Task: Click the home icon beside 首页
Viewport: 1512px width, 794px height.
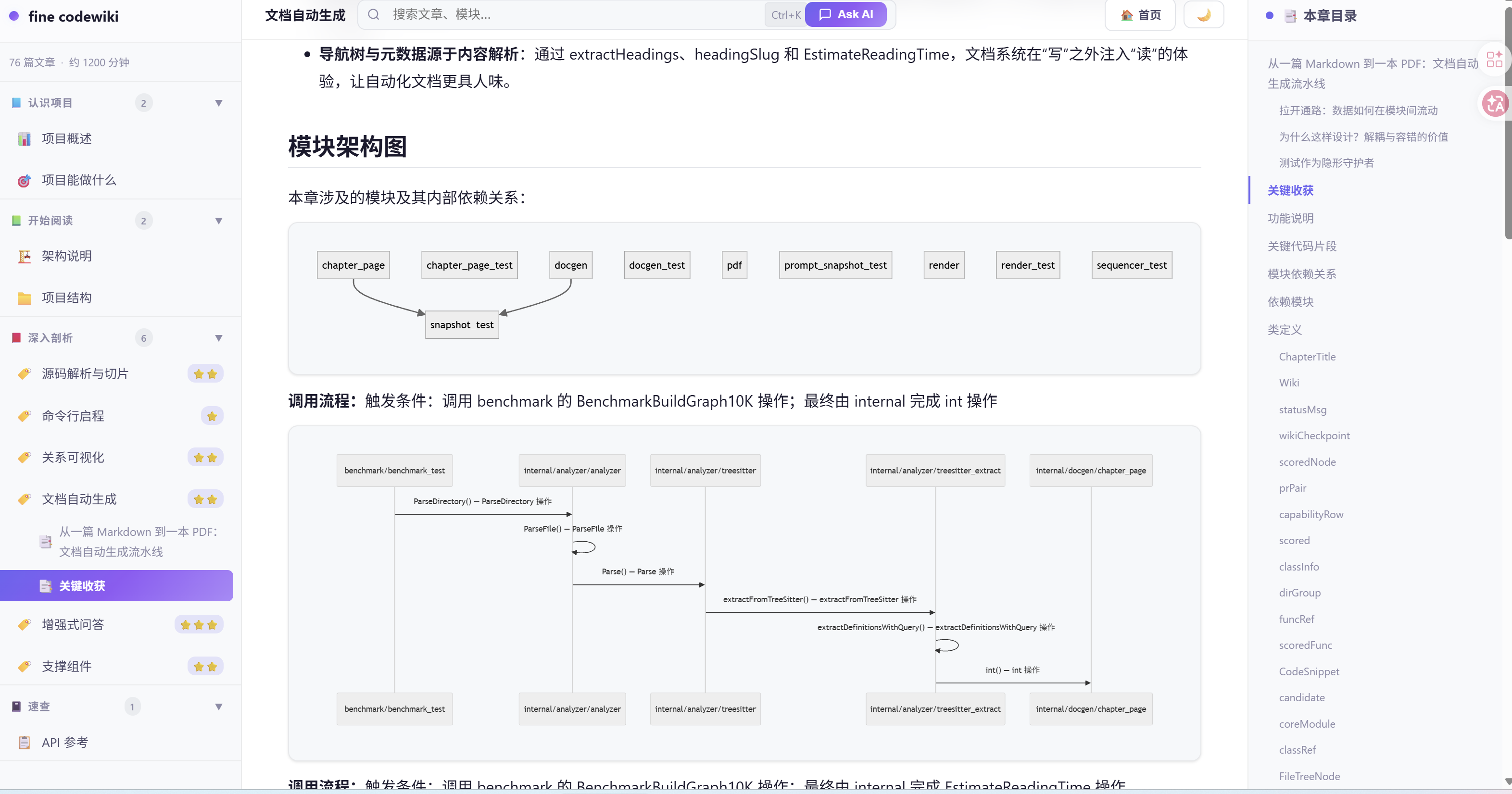Action: point(1126,15)
